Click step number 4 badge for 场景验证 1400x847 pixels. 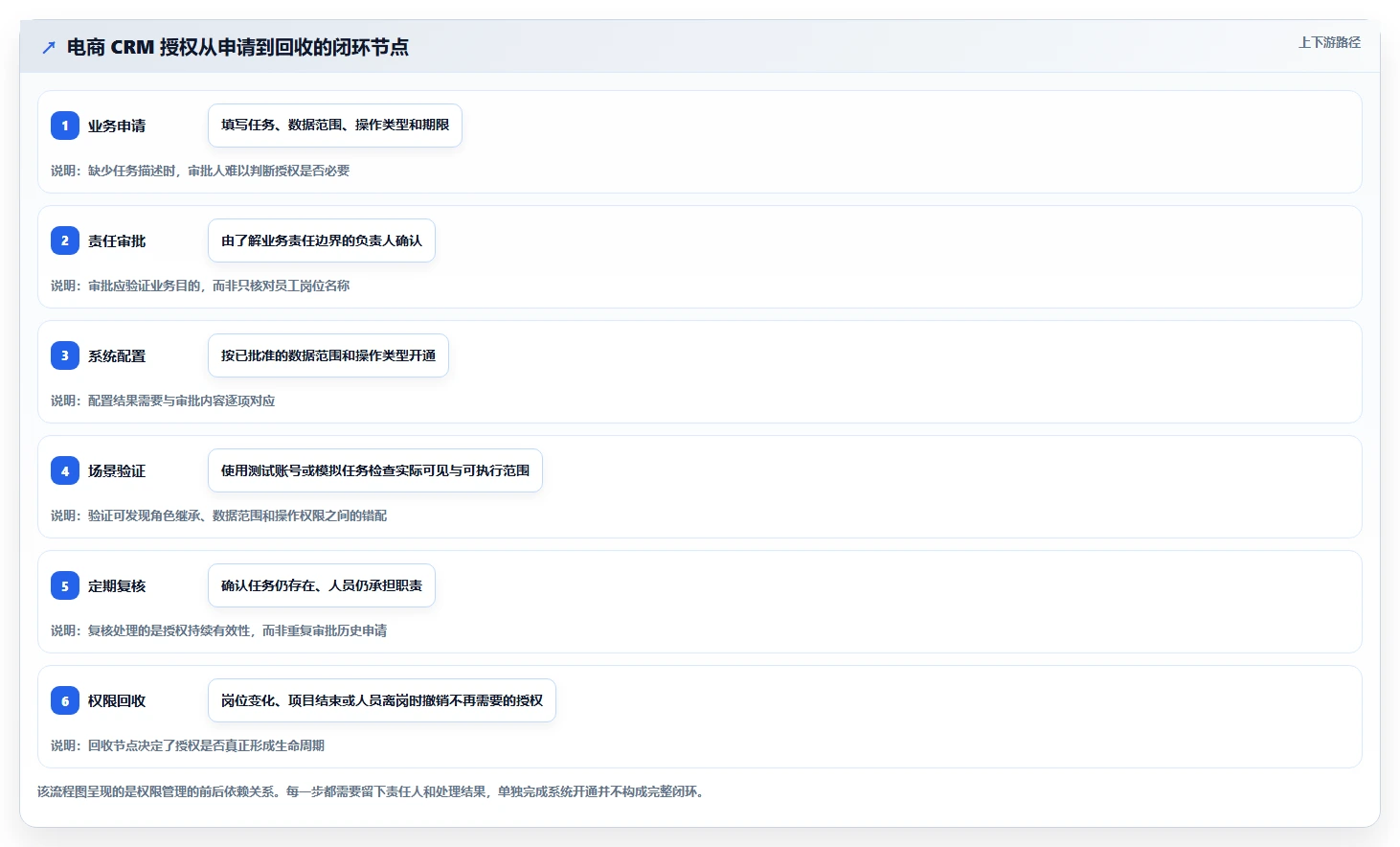tap(65, 470)
